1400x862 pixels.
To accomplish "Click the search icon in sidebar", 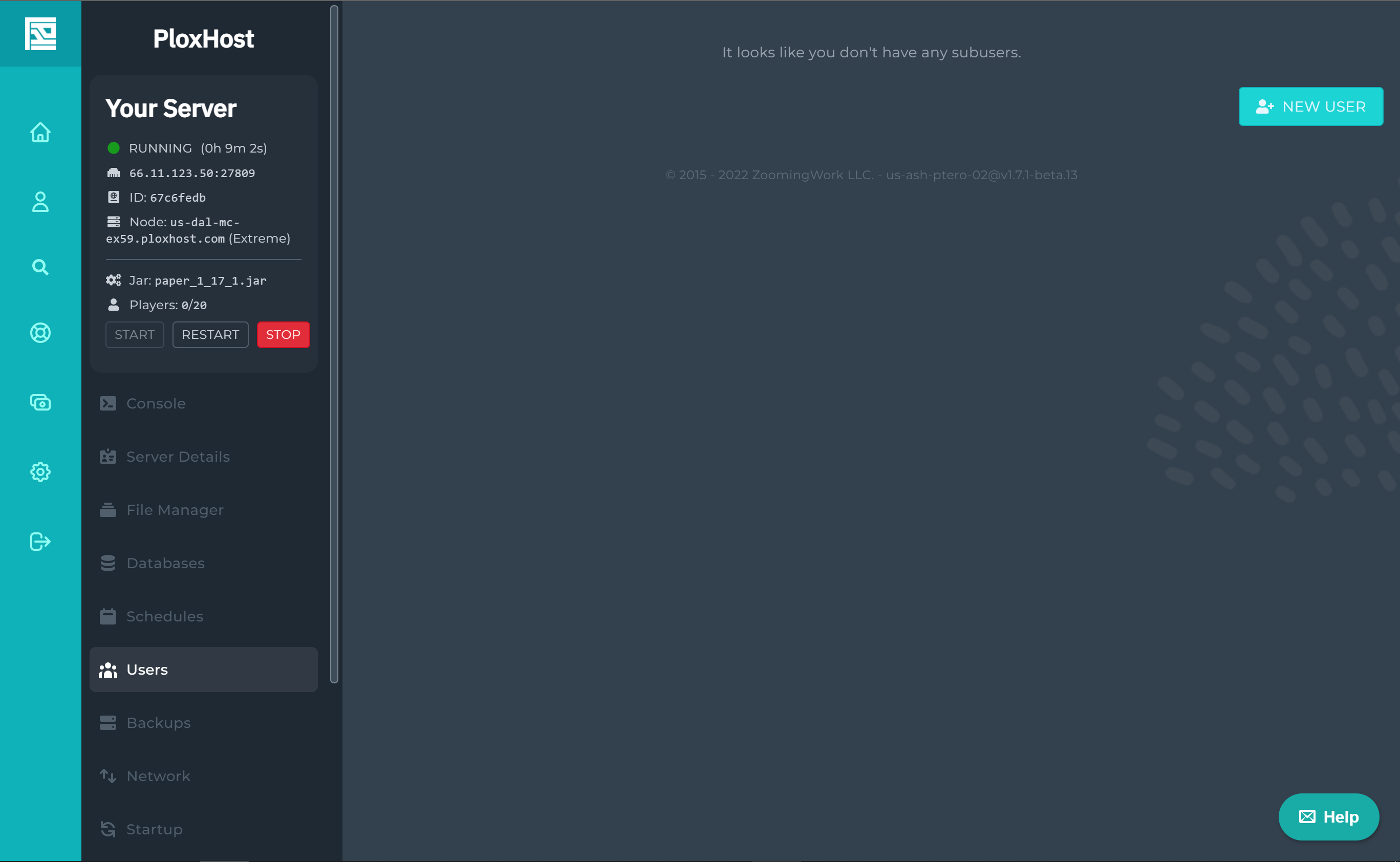I will (x=40, y=266).
